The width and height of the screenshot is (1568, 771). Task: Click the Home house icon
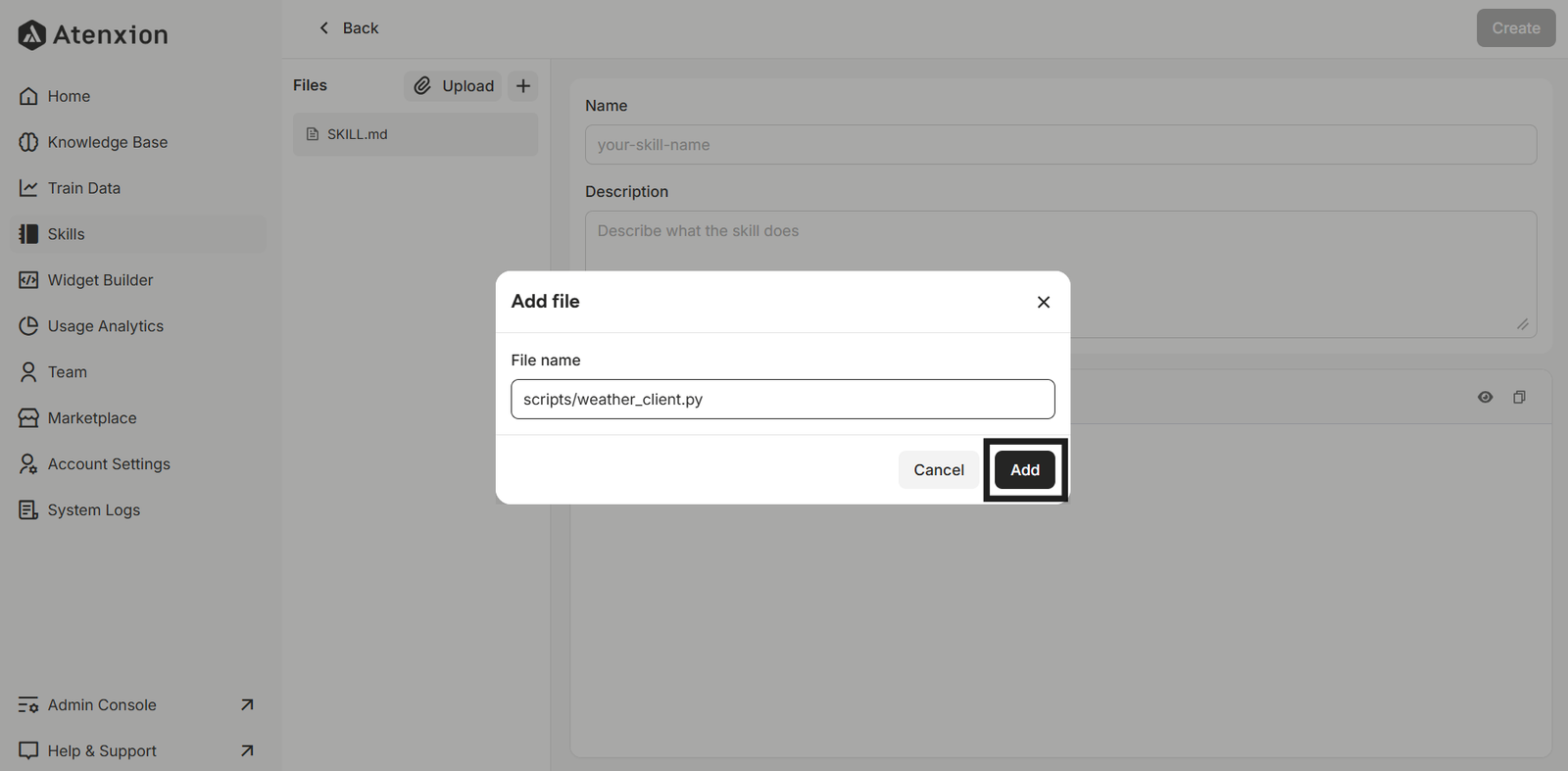[28, 96]
